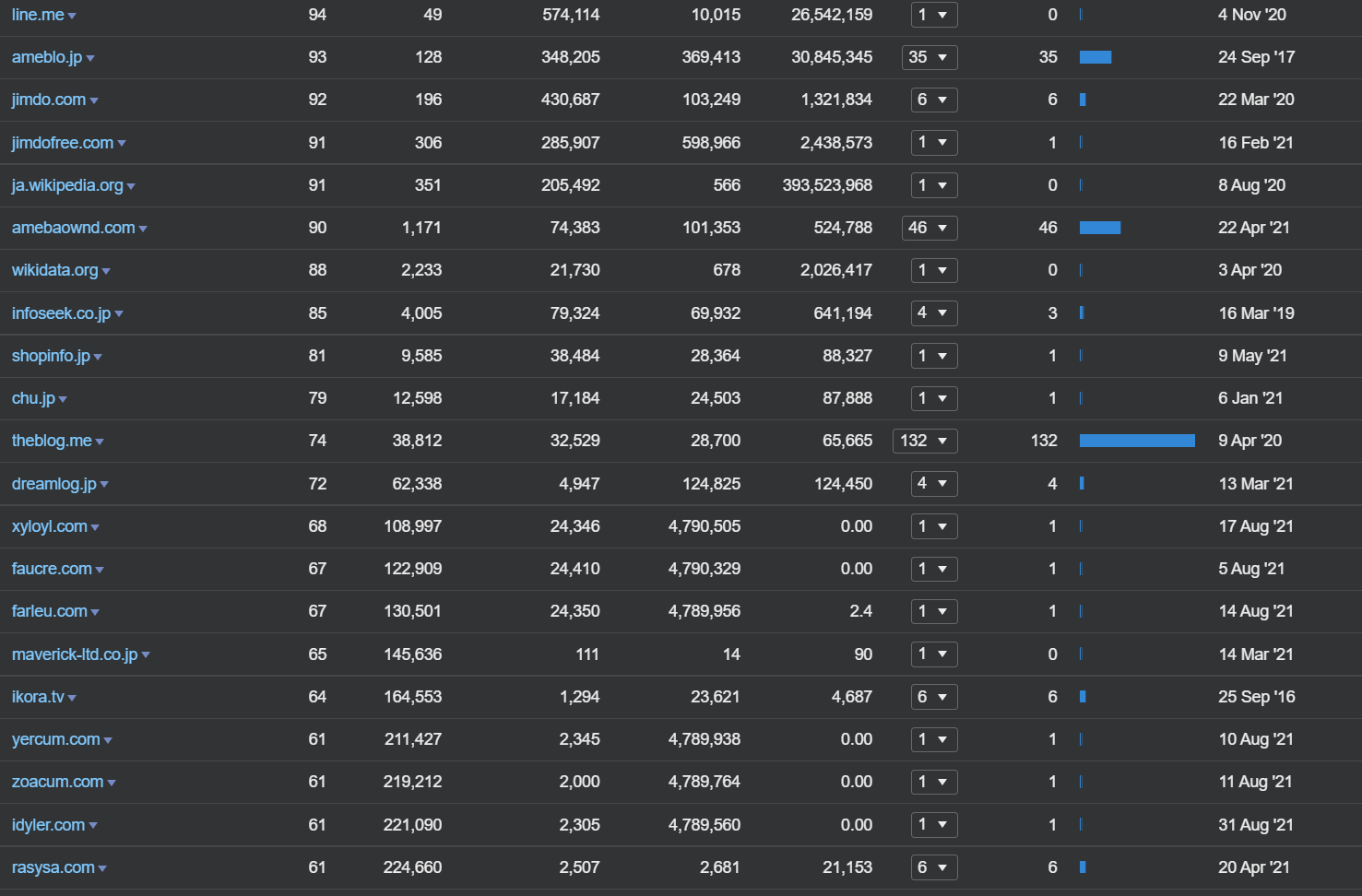Select the value 26,542,159 for line.me

[832, 15]
